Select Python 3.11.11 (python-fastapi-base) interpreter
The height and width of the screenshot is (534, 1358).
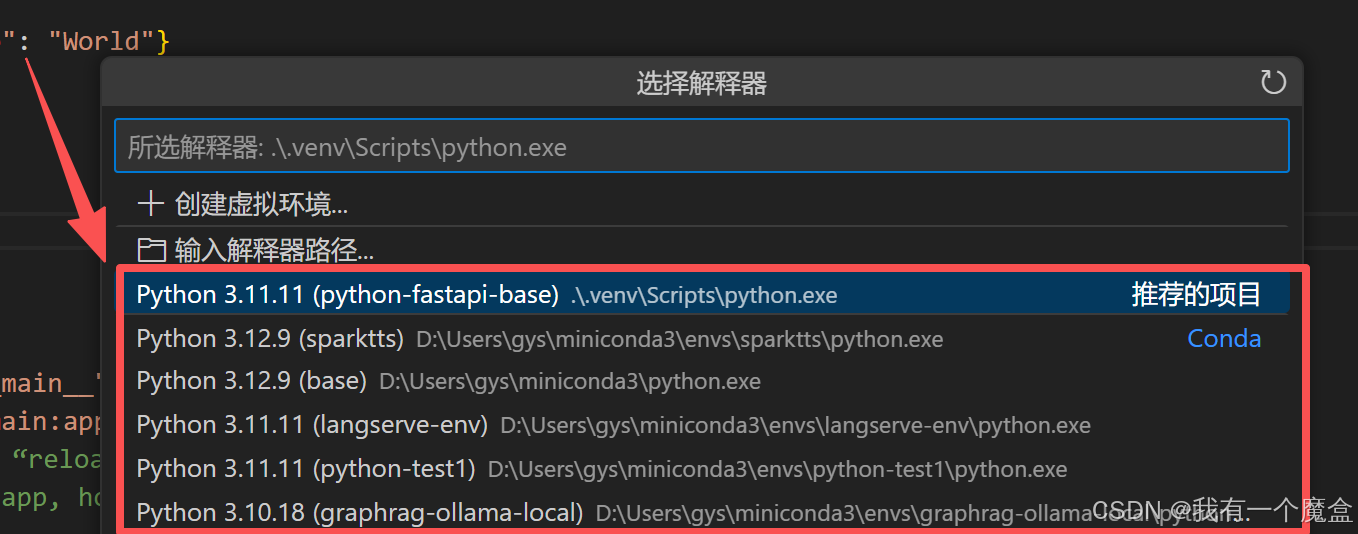pyautogui.click(x=702, y=295)
